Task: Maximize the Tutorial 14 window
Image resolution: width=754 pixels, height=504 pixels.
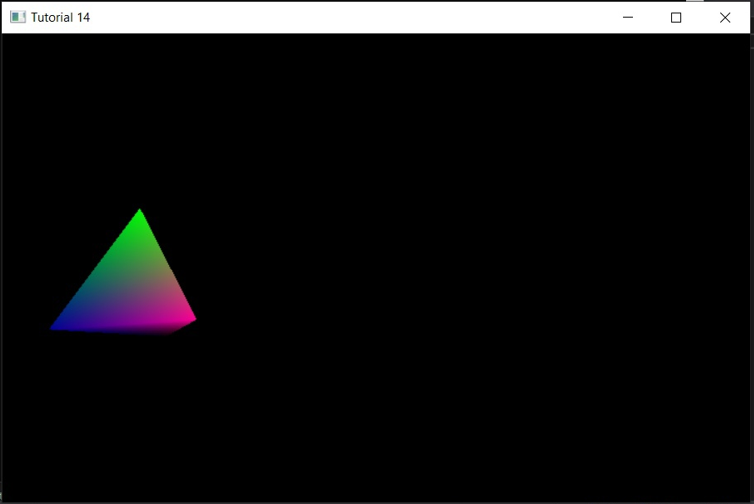Action: [676, 17]
